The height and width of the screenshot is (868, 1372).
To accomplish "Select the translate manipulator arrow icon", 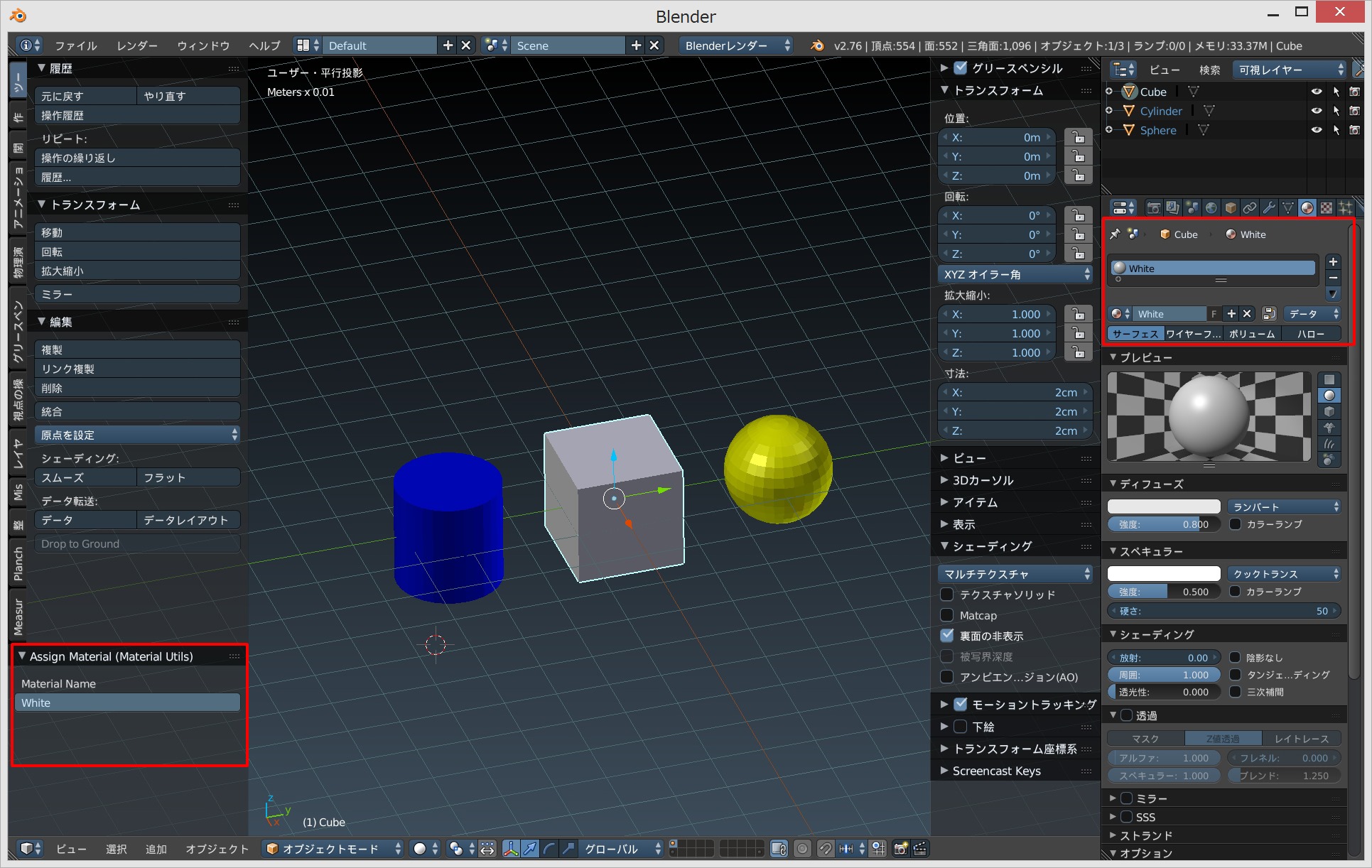I will 530,849.
